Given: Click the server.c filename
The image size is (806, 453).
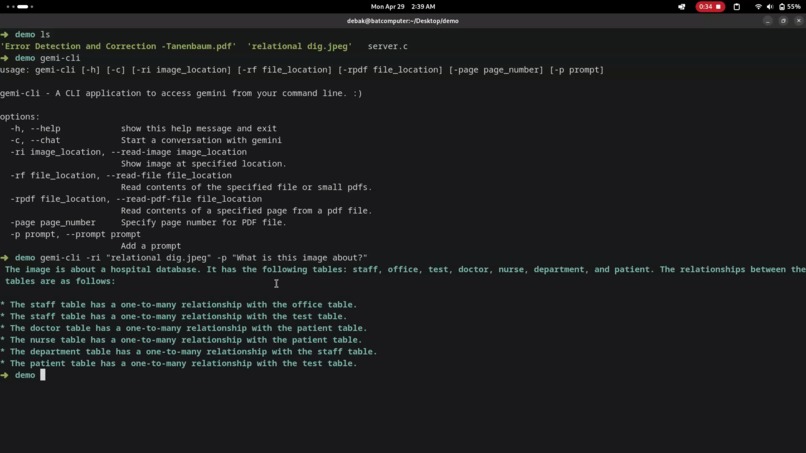Looking at the screenshot, I should pos(388,46).
